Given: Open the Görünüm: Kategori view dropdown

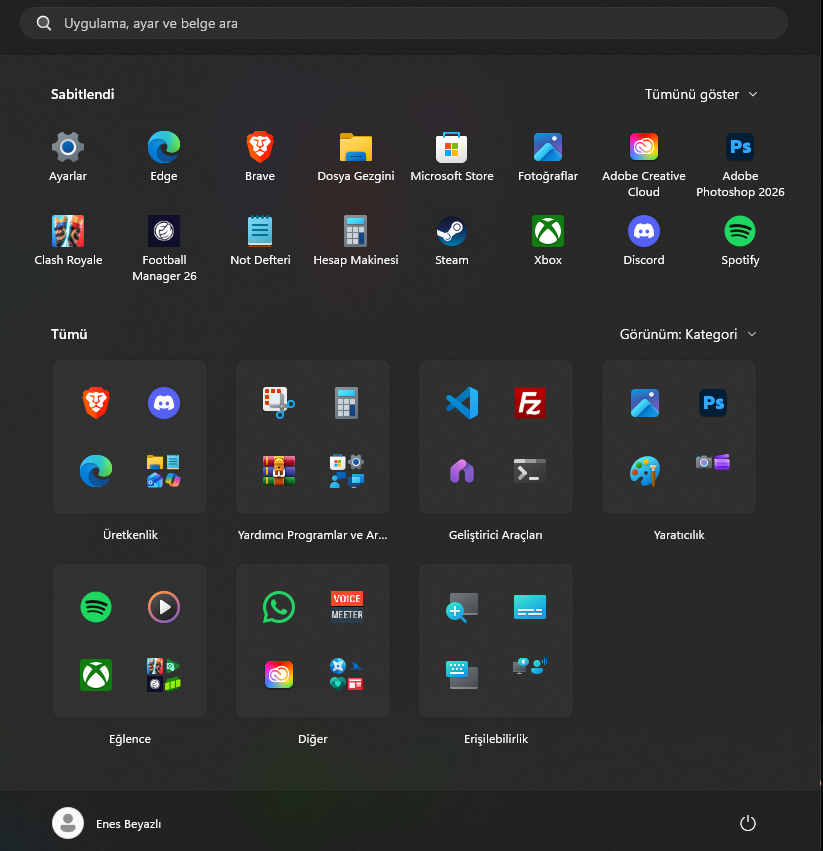Looking at the screenshot, I should pos(688,334).
